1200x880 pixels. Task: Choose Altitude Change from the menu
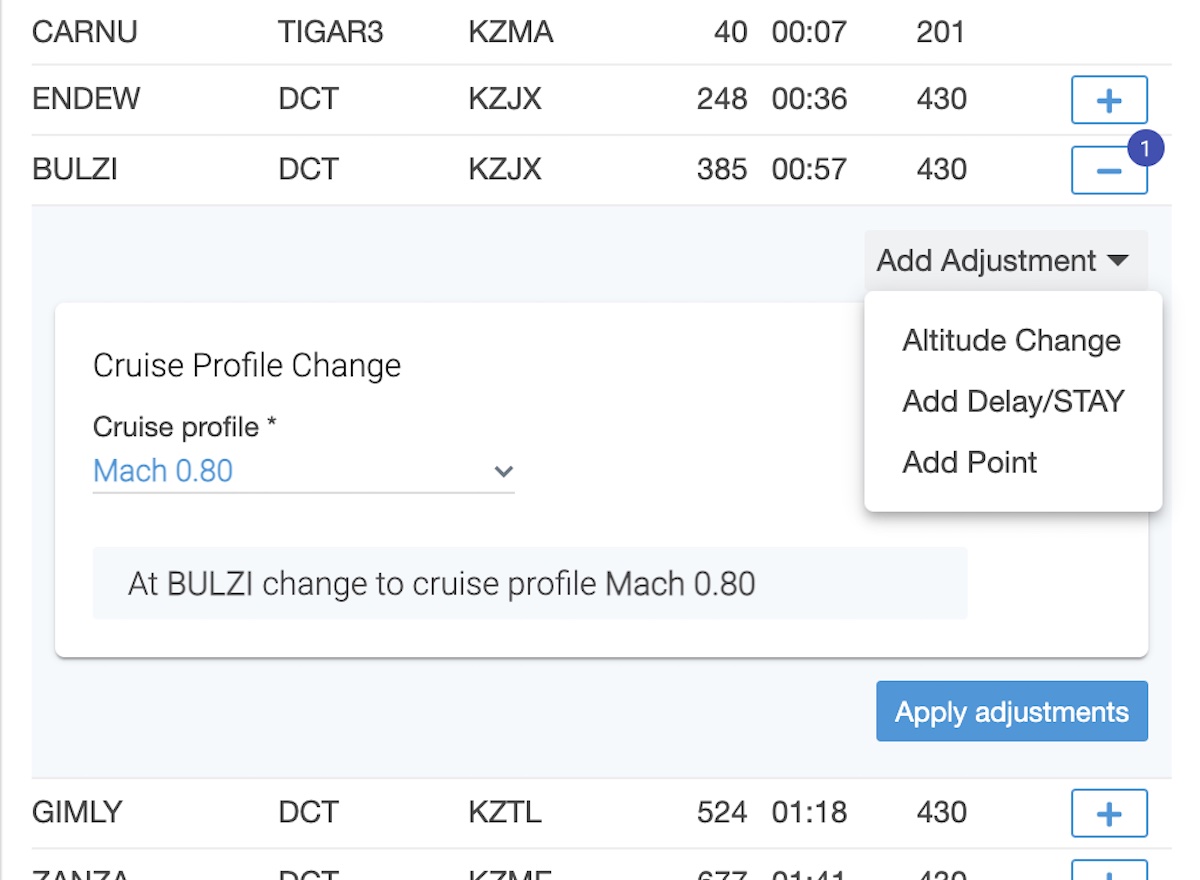click(1012, 341)
